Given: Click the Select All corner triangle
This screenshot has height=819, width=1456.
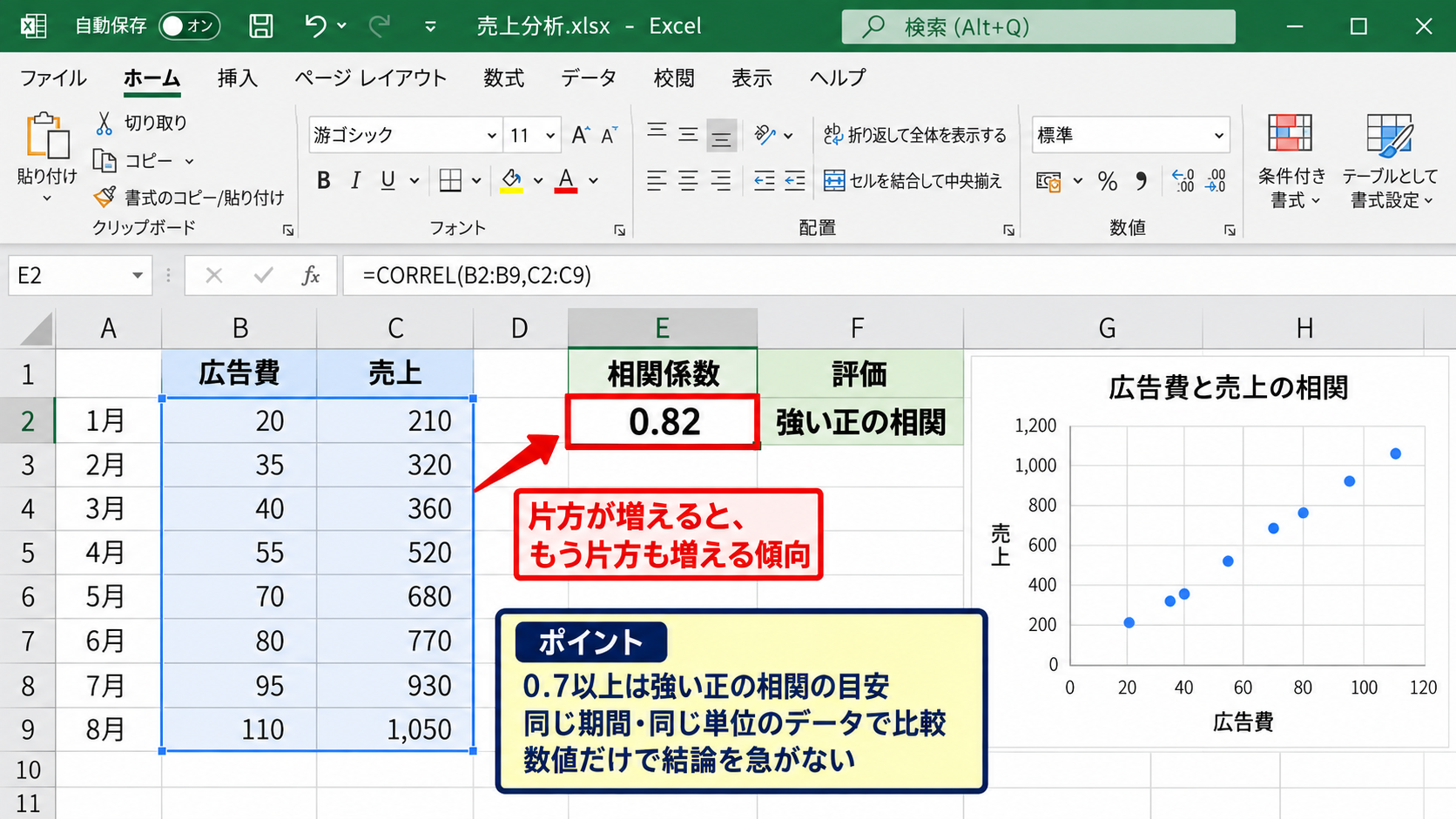Looking at the screenshot, I should tap(36, 329).
